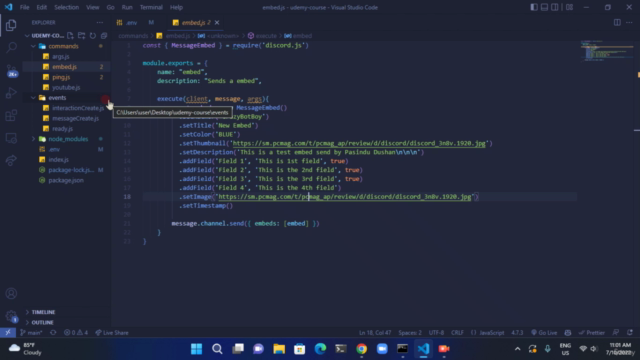Open editor more actions ellipsis

[629, 22]
